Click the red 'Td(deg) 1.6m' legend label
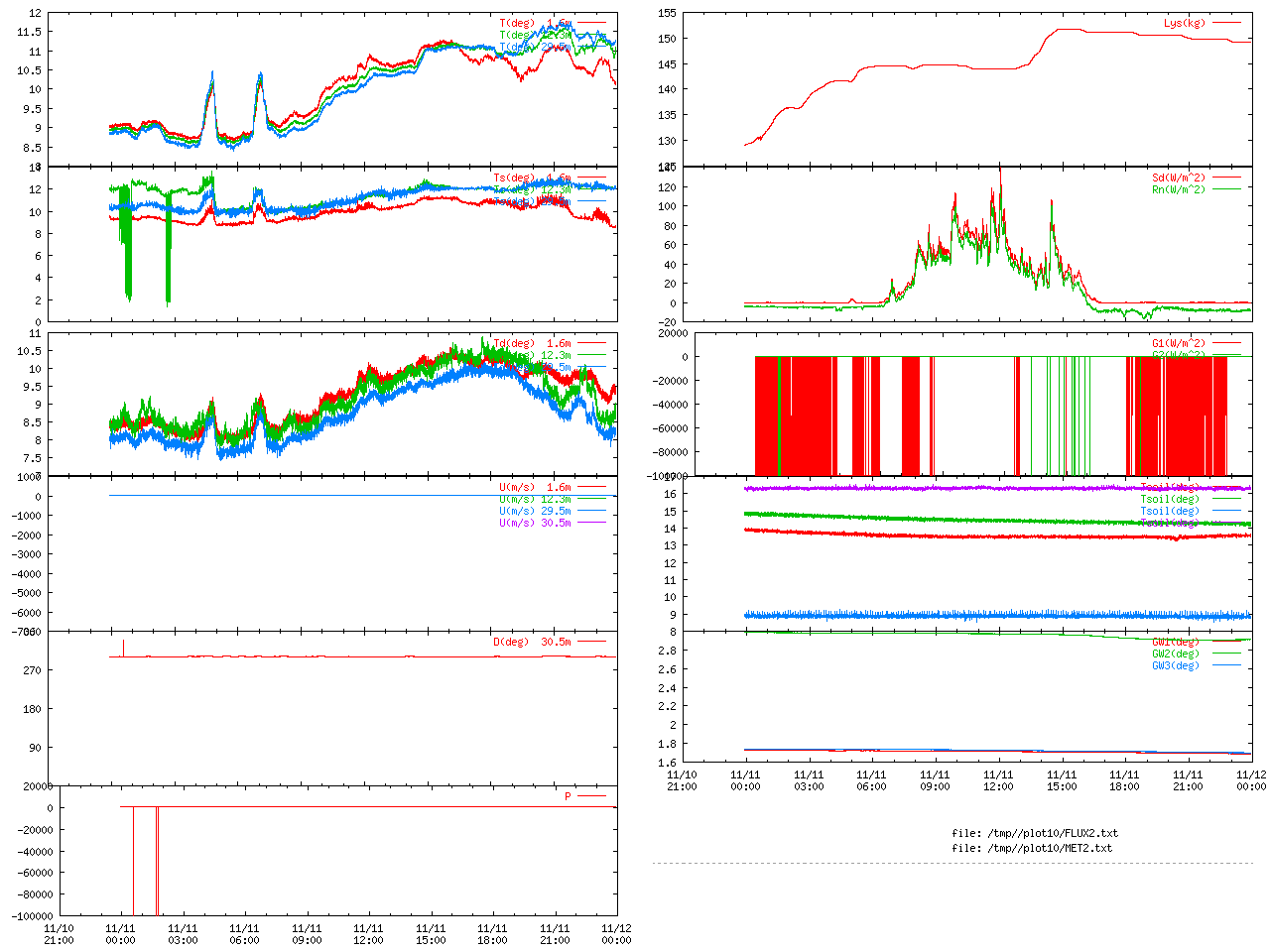Screen dimensions: 1270x952 [532, 343]
